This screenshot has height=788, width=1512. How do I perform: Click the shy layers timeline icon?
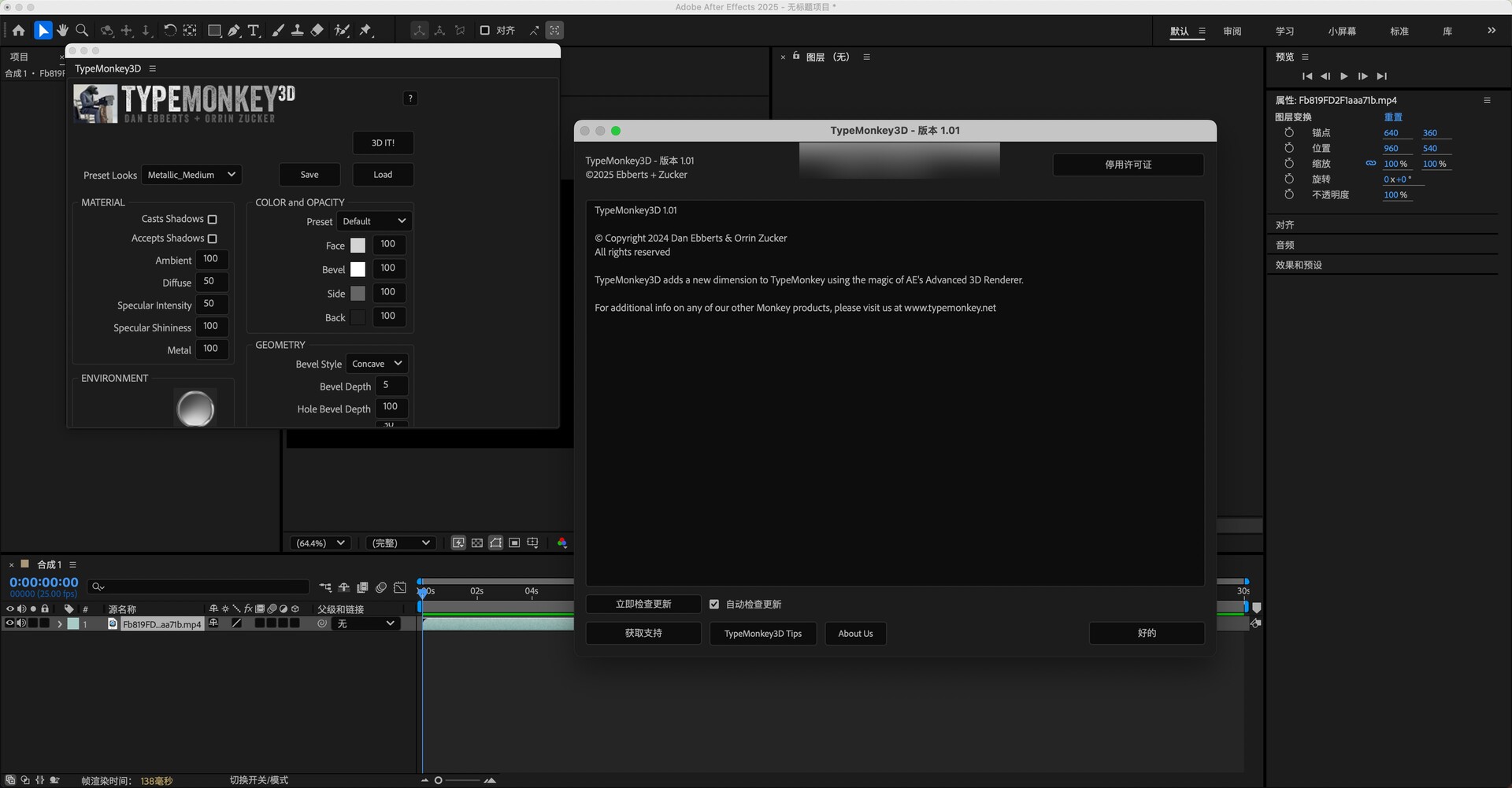point(344,587)
